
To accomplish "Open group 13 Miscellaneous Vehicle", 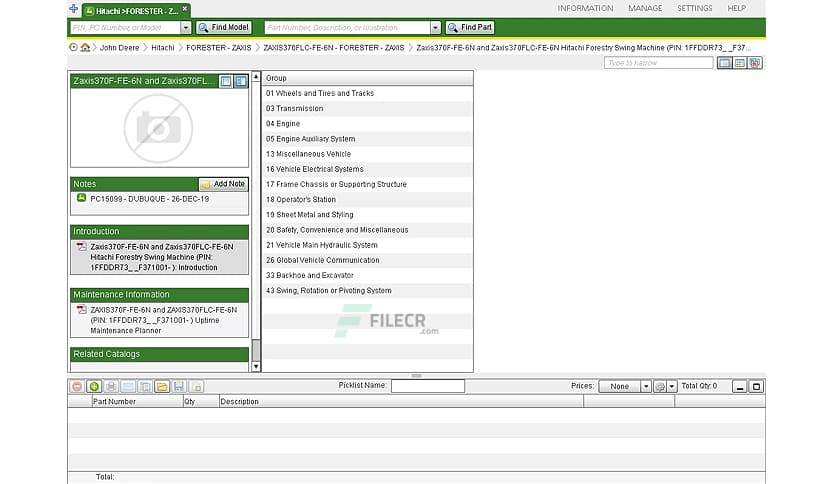I will point(367,154).
